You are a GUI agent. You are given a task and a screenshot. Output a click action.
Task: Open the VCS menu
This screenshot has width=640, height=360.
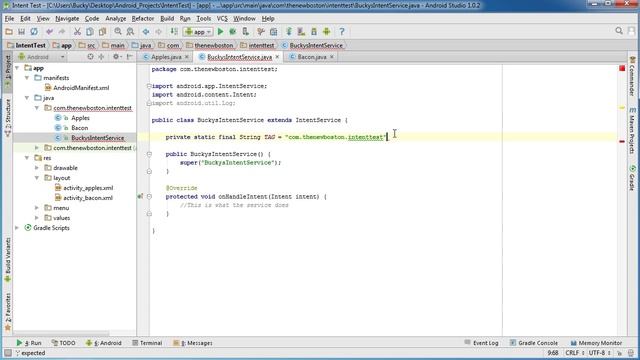[x=222, y=18]
